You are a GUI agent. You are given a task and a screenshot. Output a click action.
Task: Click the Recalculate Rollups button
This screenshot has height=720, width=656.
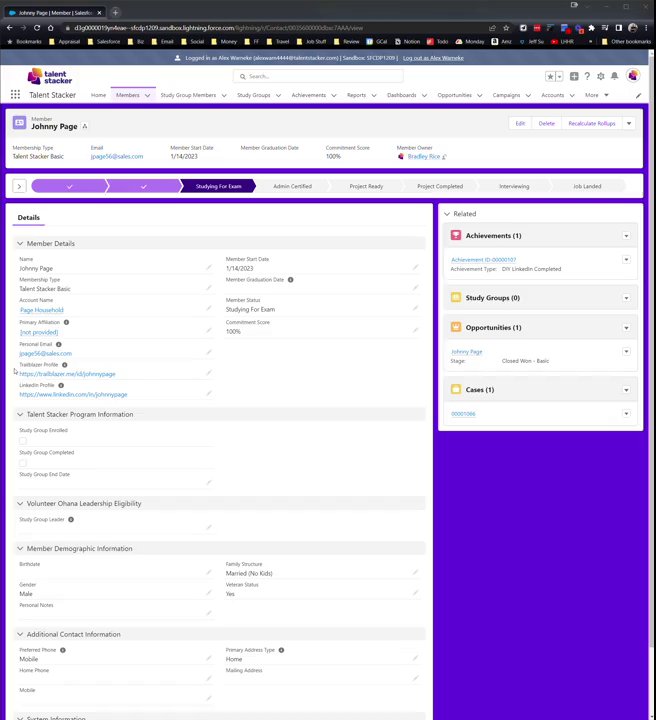point(592,124)
